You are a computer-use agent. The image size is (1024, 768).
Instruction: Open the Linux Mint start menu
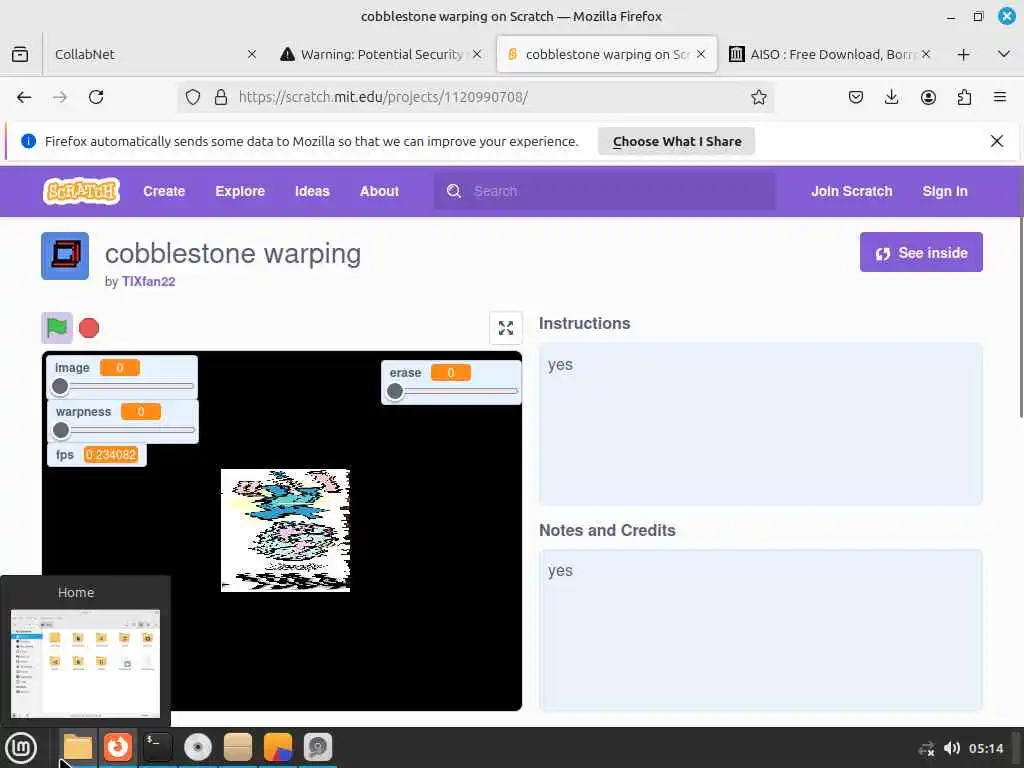[x=22, y=748]
